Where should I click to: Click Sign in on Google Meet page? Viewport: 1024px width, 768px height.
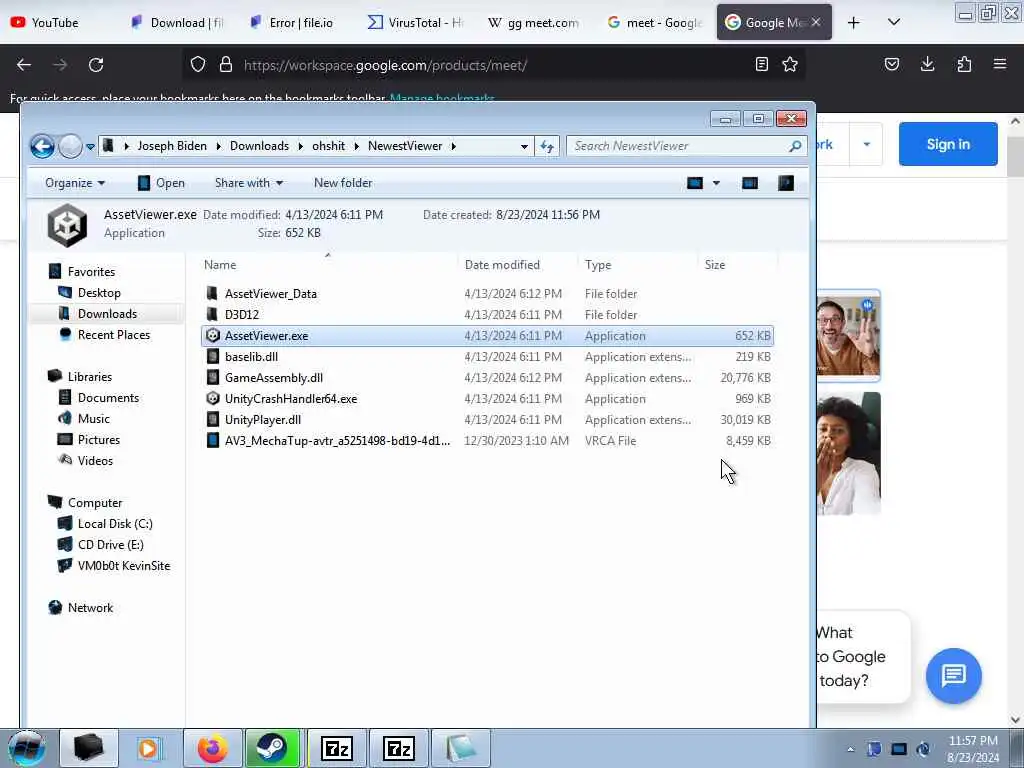click(948, 144)
